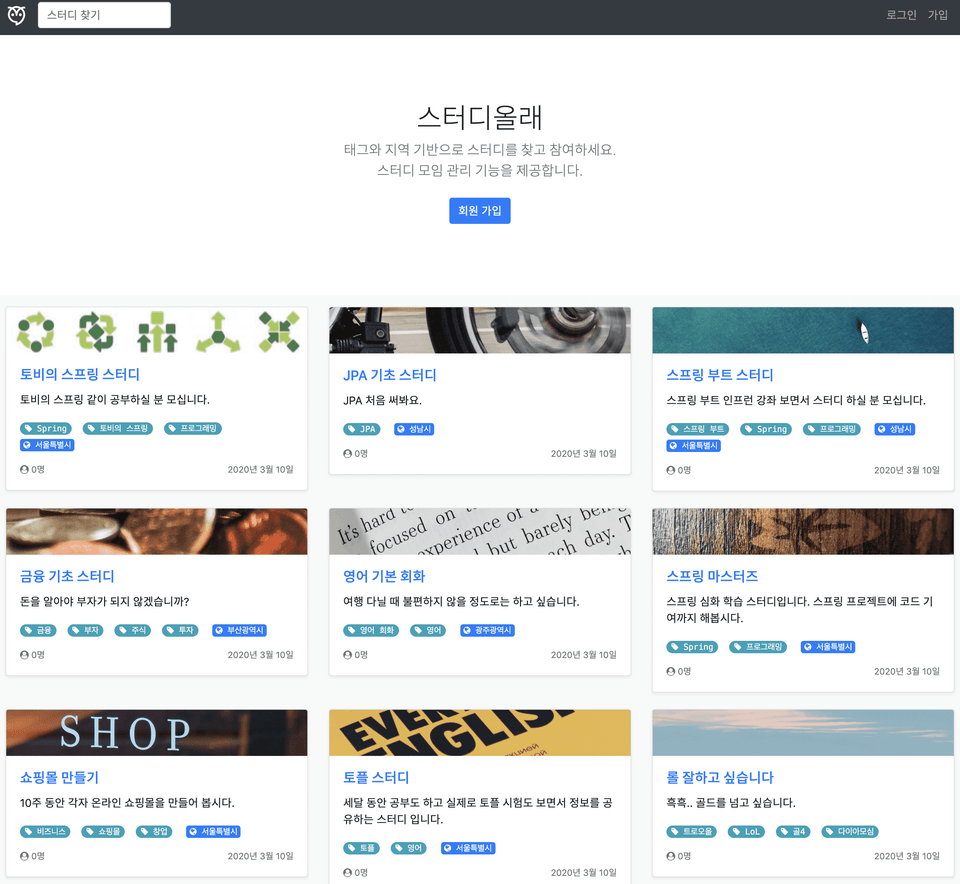
Task: Select the JPA tag badge
Action: (362, 429)
